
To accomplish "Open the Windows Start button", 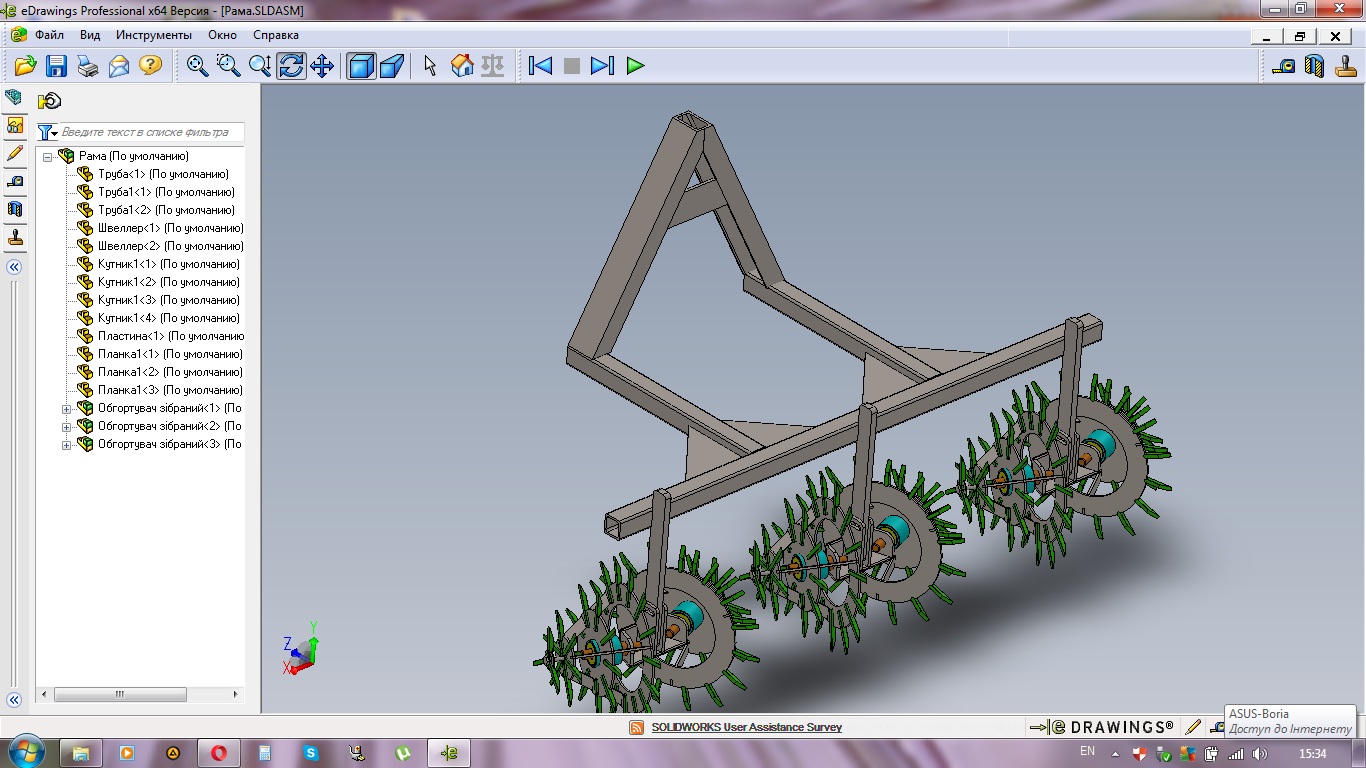I will pyautogui.click(x=25, y=752).
